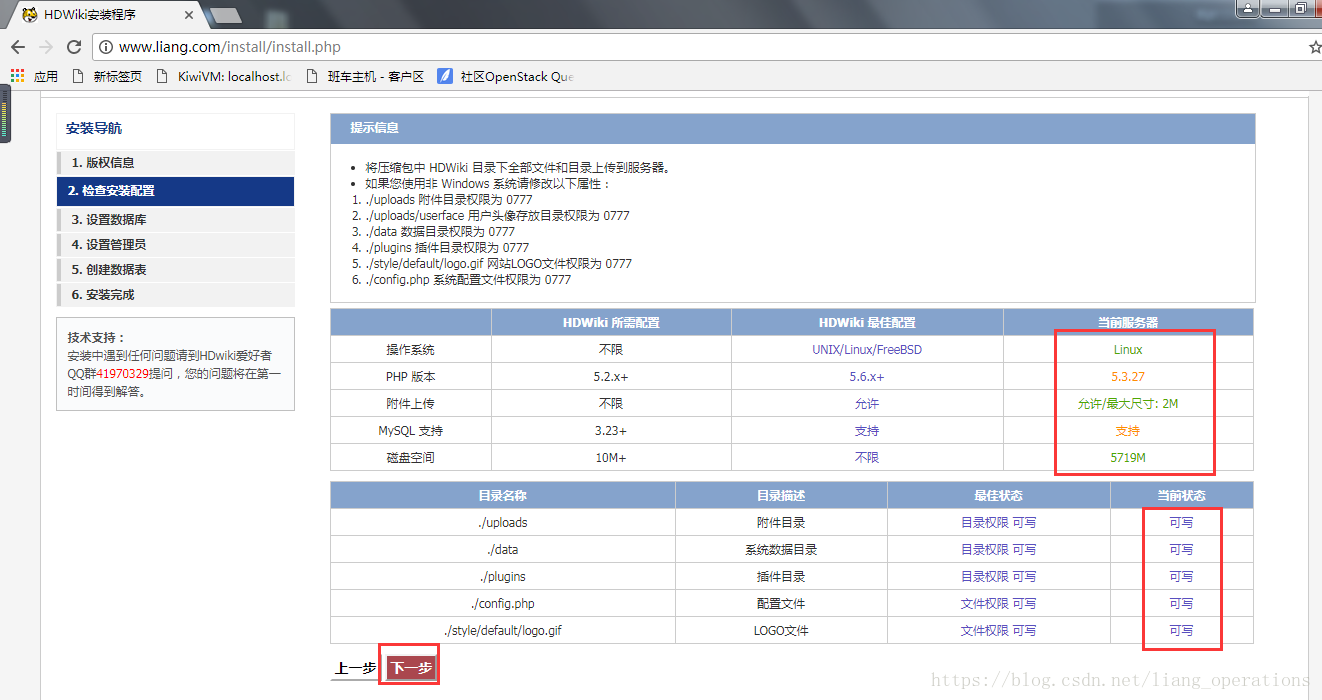Open the 新标签页 bookmark
1322x700 pixels.
[108, 76]
